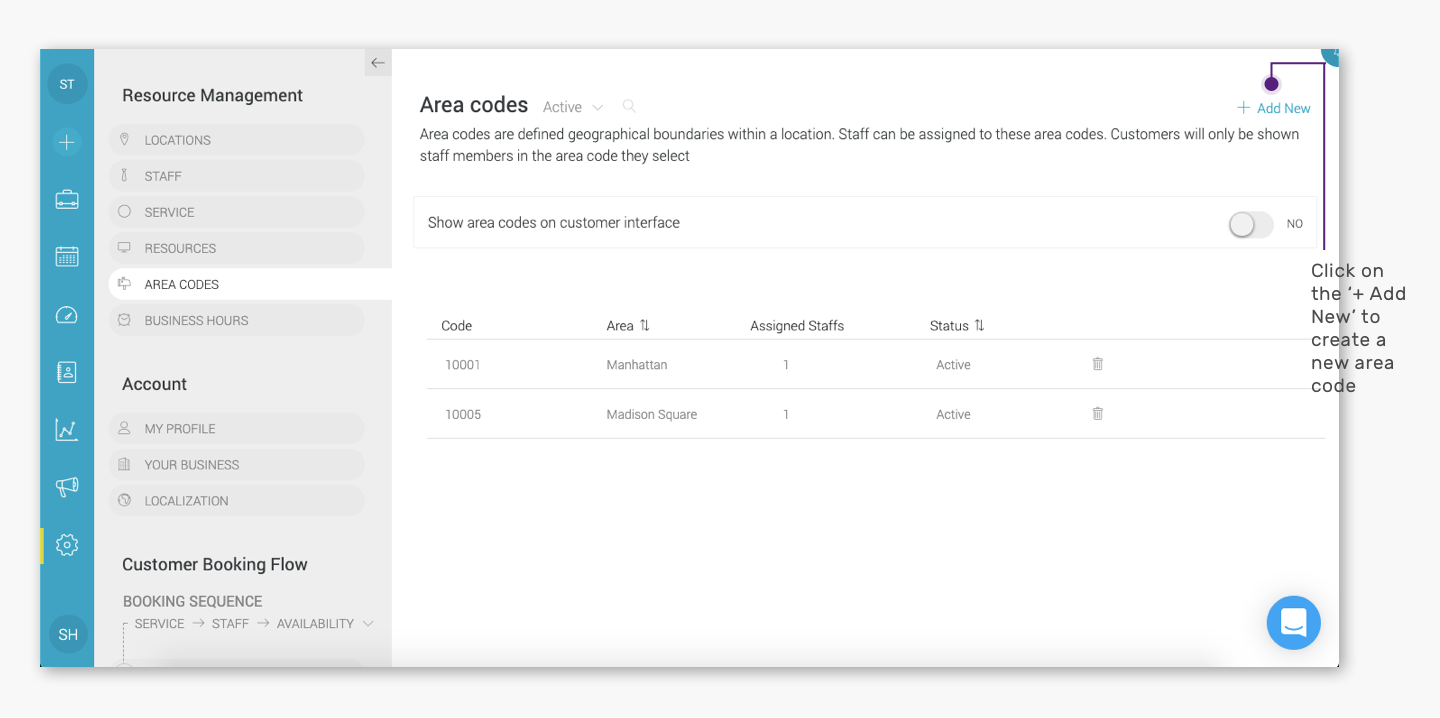The width and height of the screenshot is (1440, 718).
Task: Click the ST avatar in the sidebar
Action: point(67,84)
